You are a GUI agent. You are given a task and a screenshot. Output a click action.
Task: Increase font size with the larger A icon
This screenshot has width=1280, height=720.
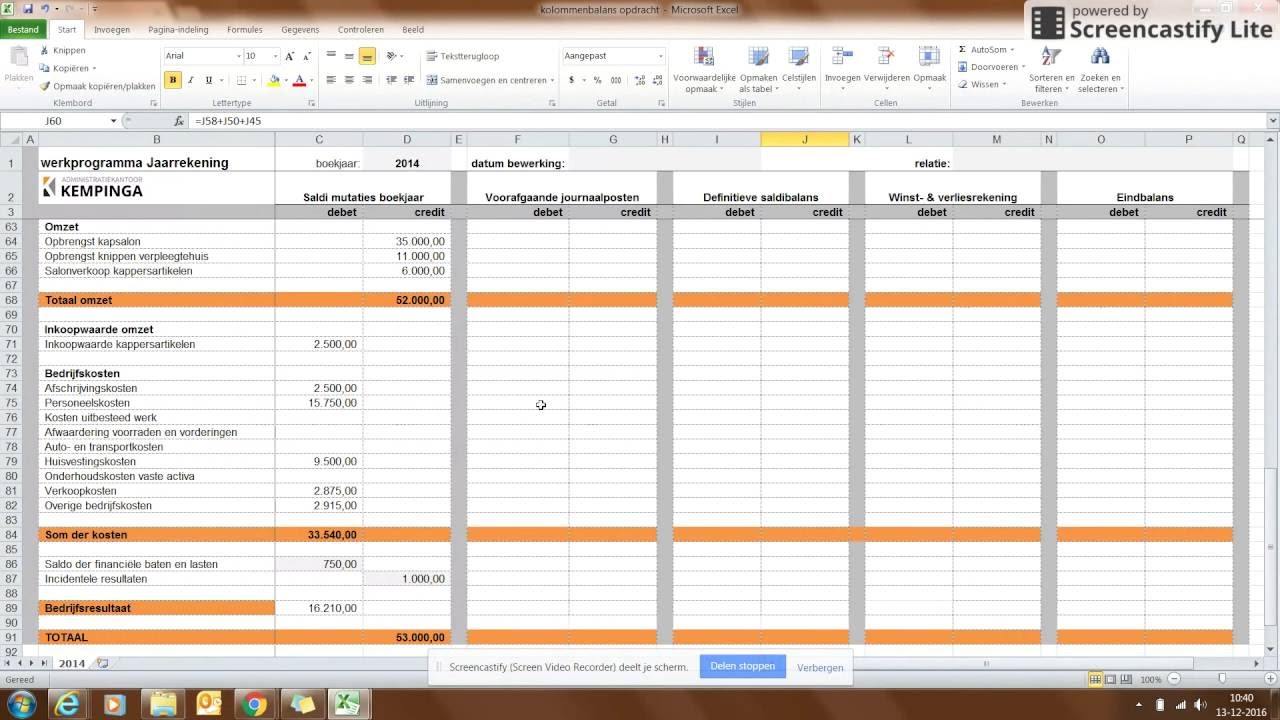(x=290, y=56)
